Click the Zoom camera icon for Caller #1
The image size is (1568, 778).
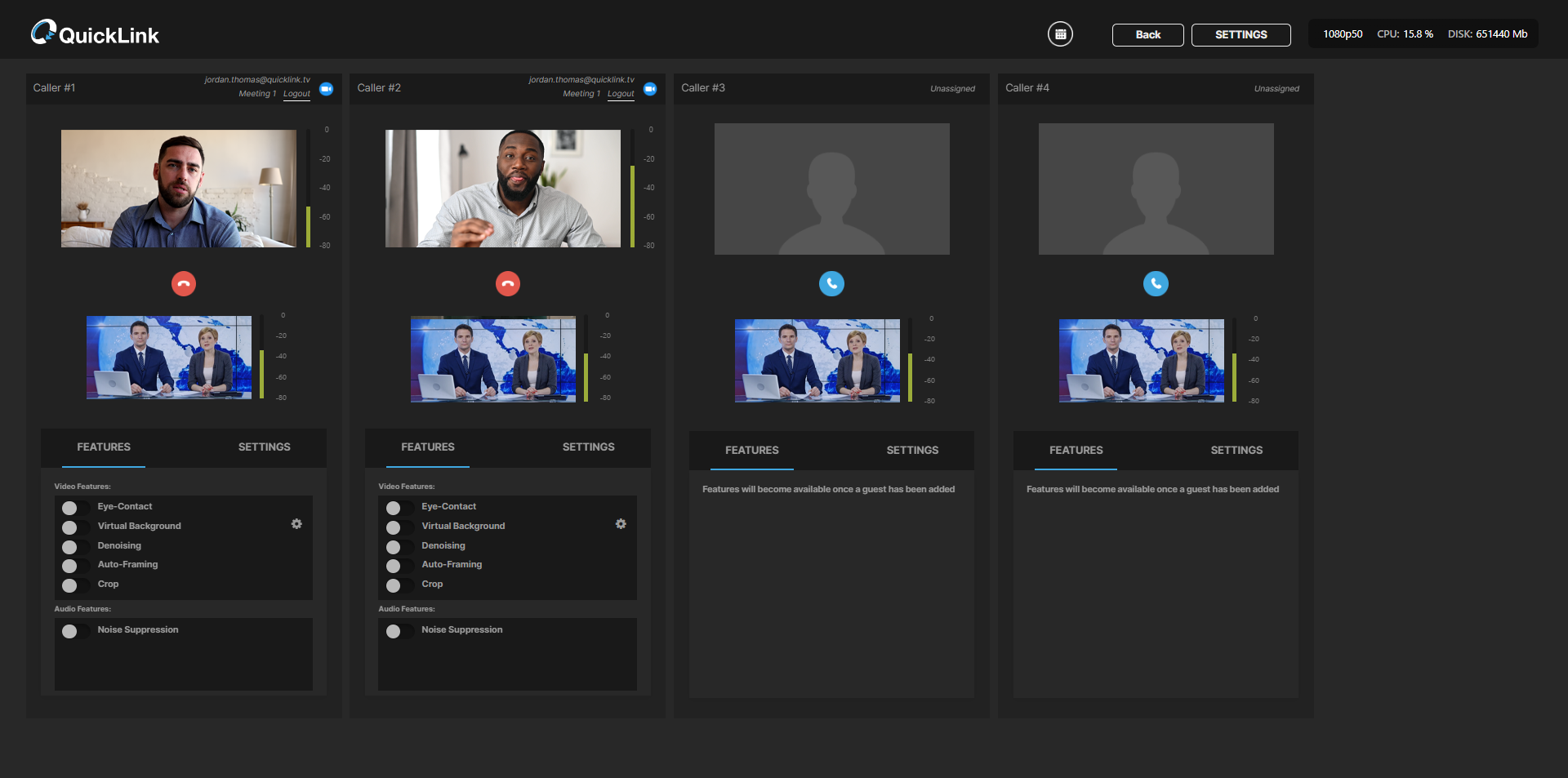[x=327, y=89]
